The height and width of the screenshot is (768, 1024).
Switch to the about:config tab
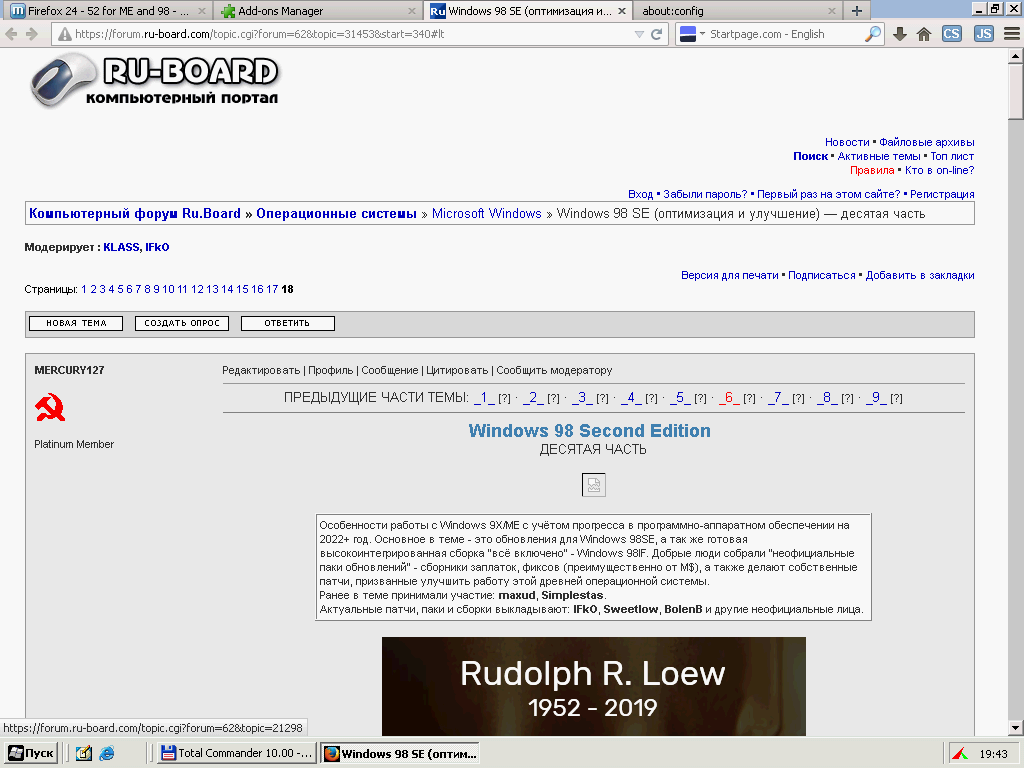(736, 10)
